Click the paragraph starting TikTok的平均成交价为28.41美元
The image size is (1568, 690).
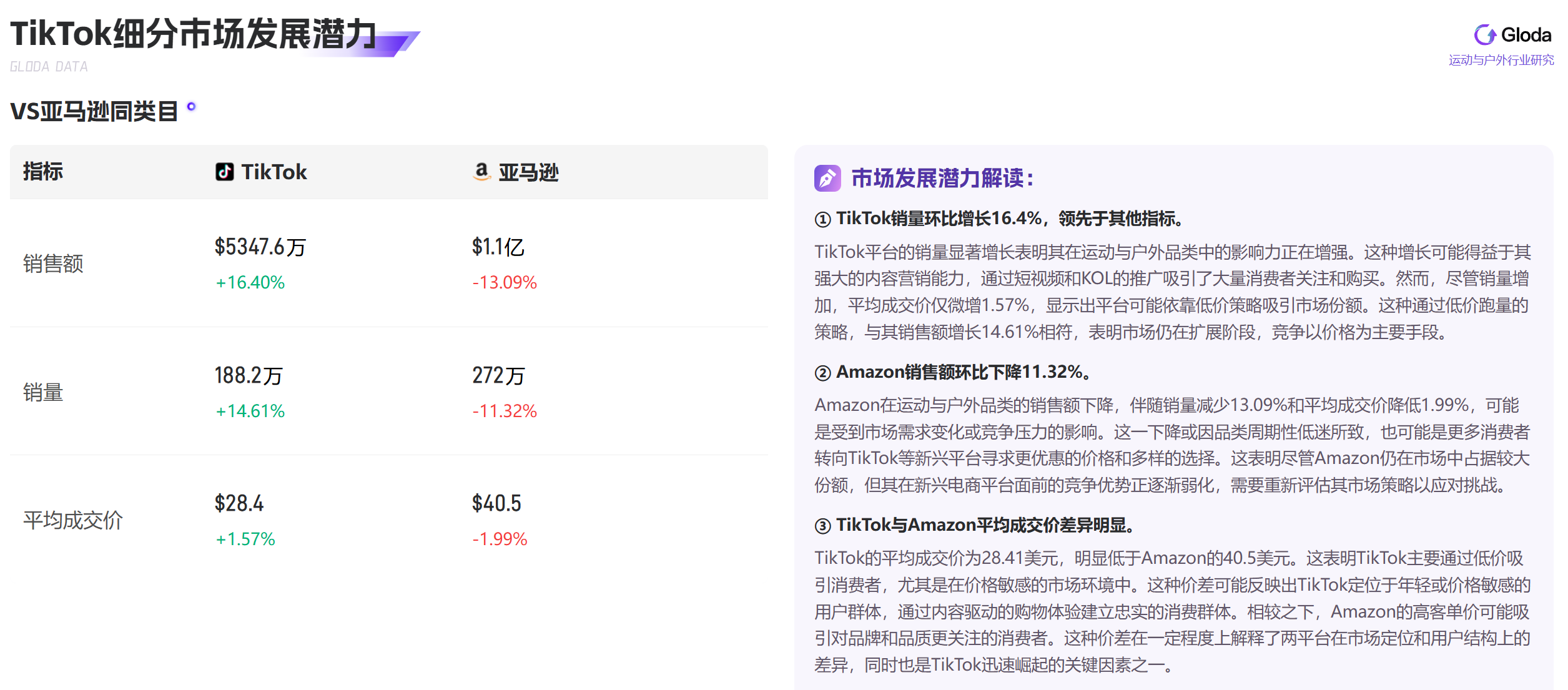1173,611
